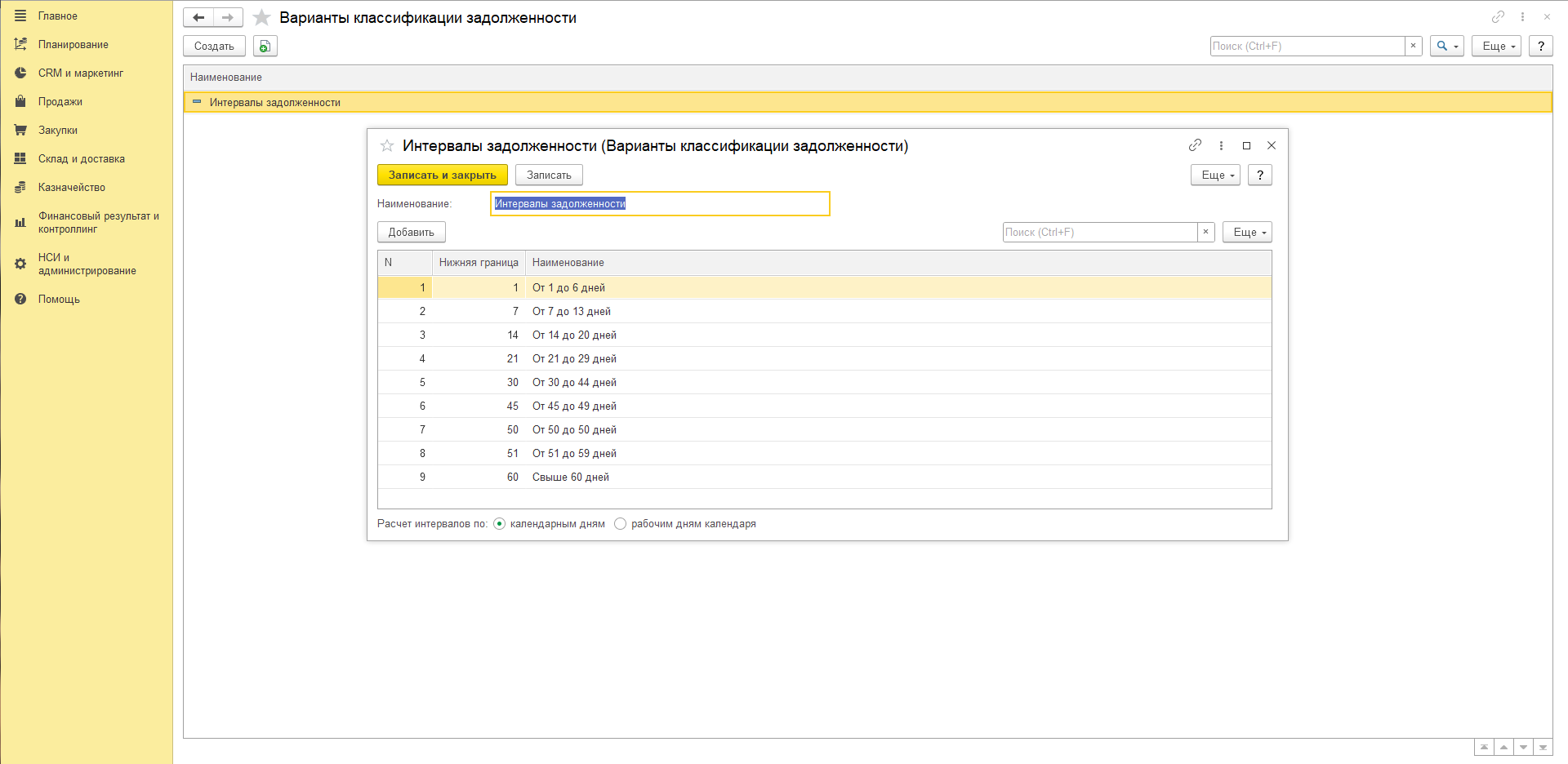Get link icon in main window header
Viewport: 1568px width, 764px height.
1498,16
